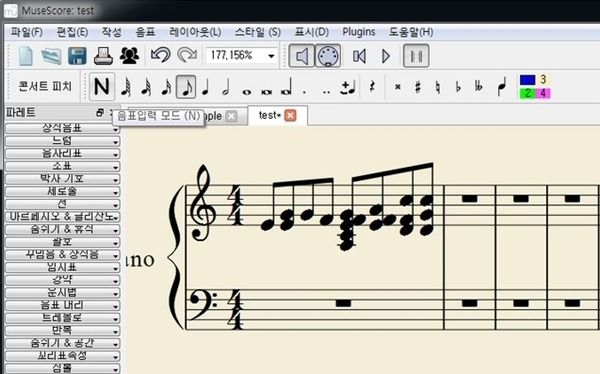Open the 레이아웃(L) menu

pyautogui.click(x=195, y=32)
